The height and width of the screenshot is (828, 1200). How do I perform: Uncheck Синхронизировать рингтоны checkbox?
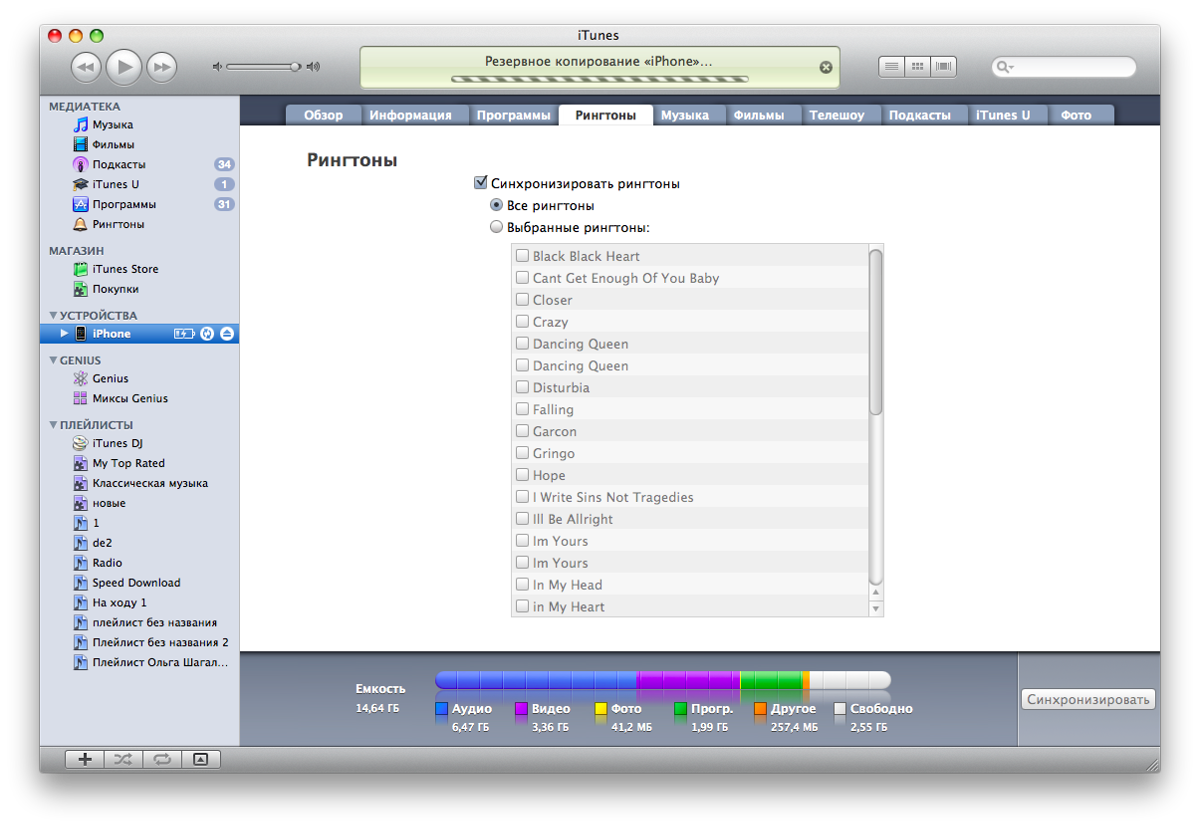point(480,183)
